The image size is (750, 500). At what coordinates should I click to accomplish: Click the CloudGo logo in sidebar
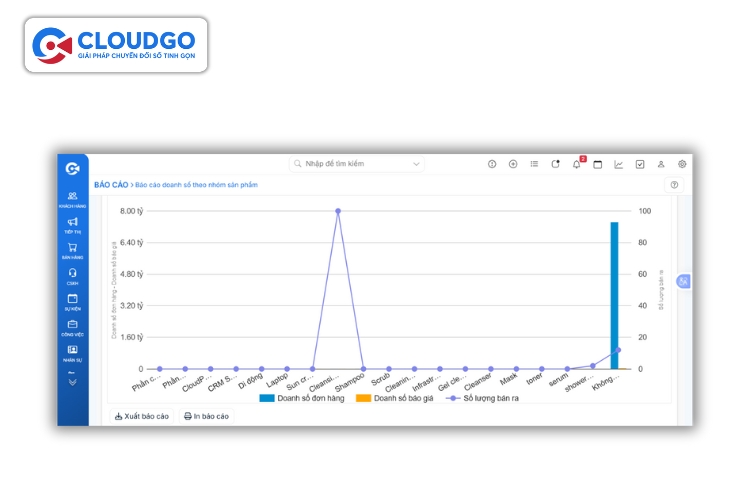tap(72, 168)
